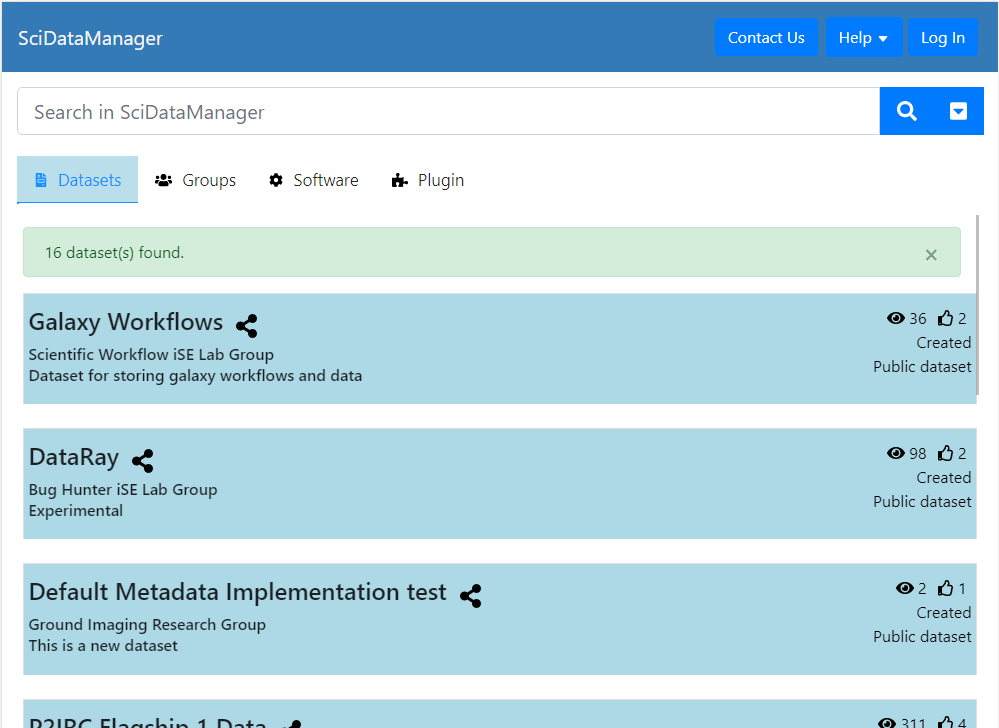Expand the Help menu
This screenshot has height=728, width=999.
click(x=863, y=38)
